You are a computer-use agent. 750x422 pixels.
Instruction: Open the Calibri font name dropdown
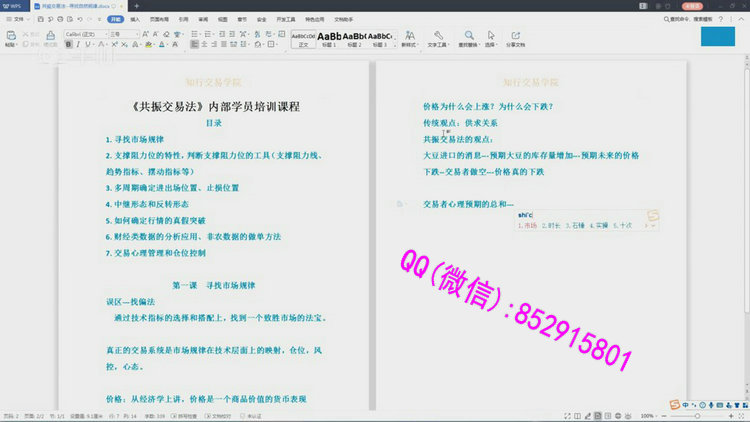(x=85, y=33)
